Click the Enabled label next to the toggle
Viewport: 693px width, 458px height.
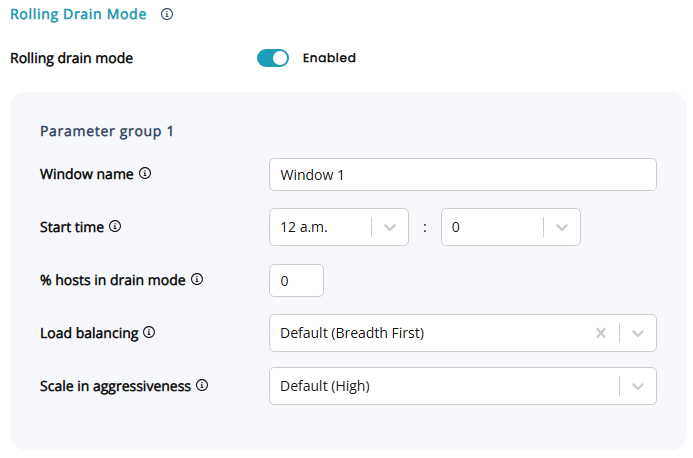click(329, 58)
